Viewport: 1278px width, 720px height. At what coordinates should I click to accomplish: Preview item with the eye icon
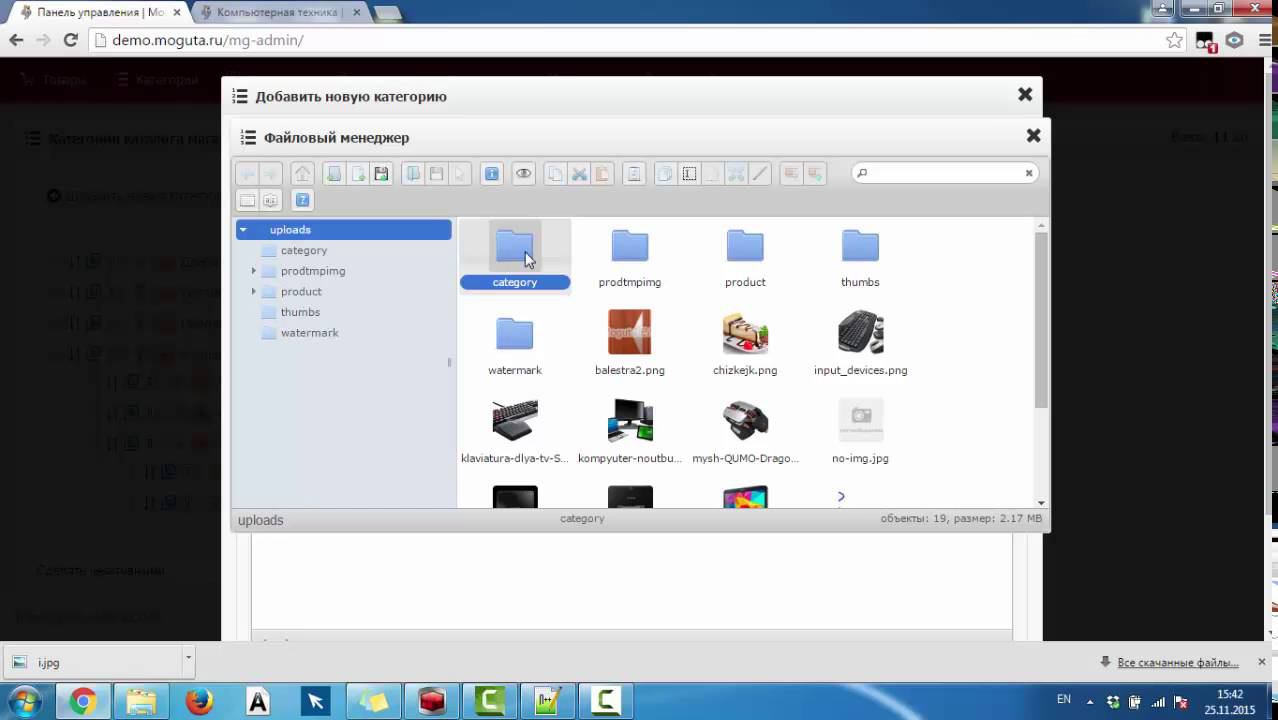[x=523, y=174]
